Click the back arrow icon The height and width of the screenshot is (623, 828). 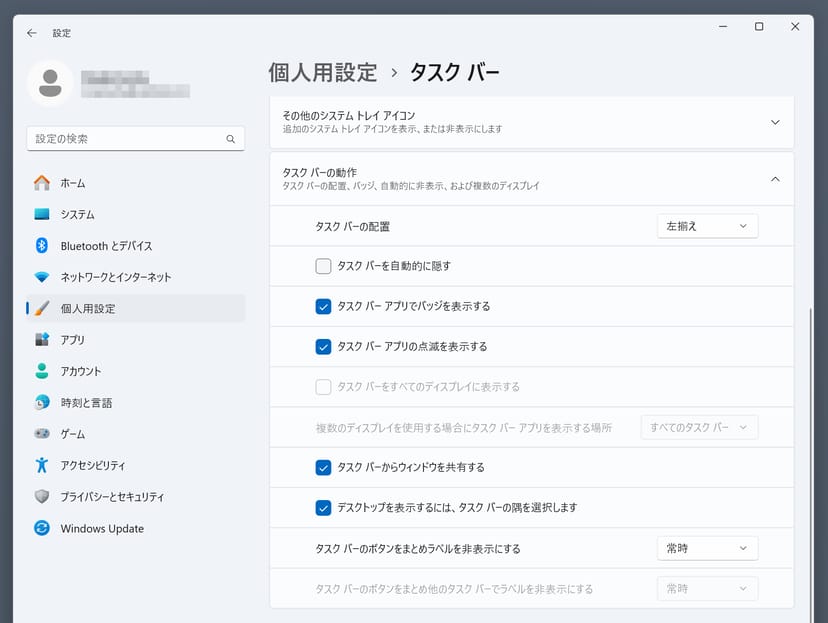pos(32,33)
